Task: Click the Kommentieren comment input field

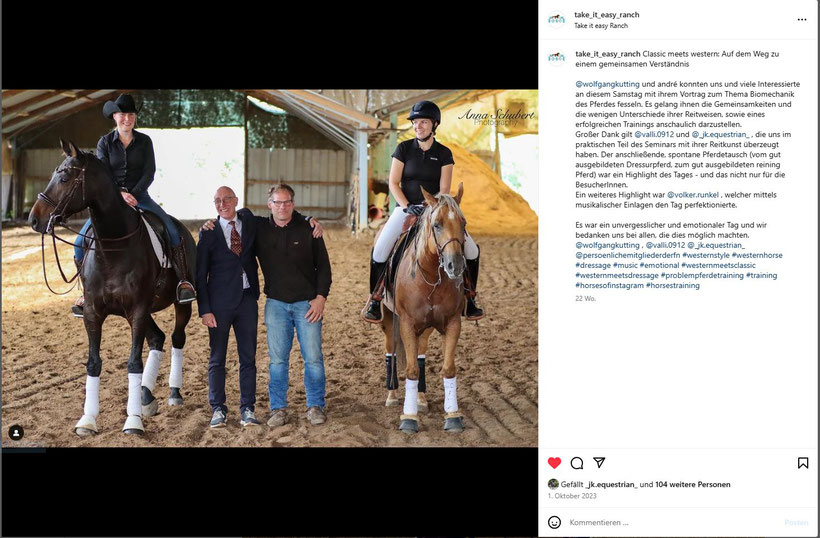Action: pyautogui.click(x=674, y=522)
